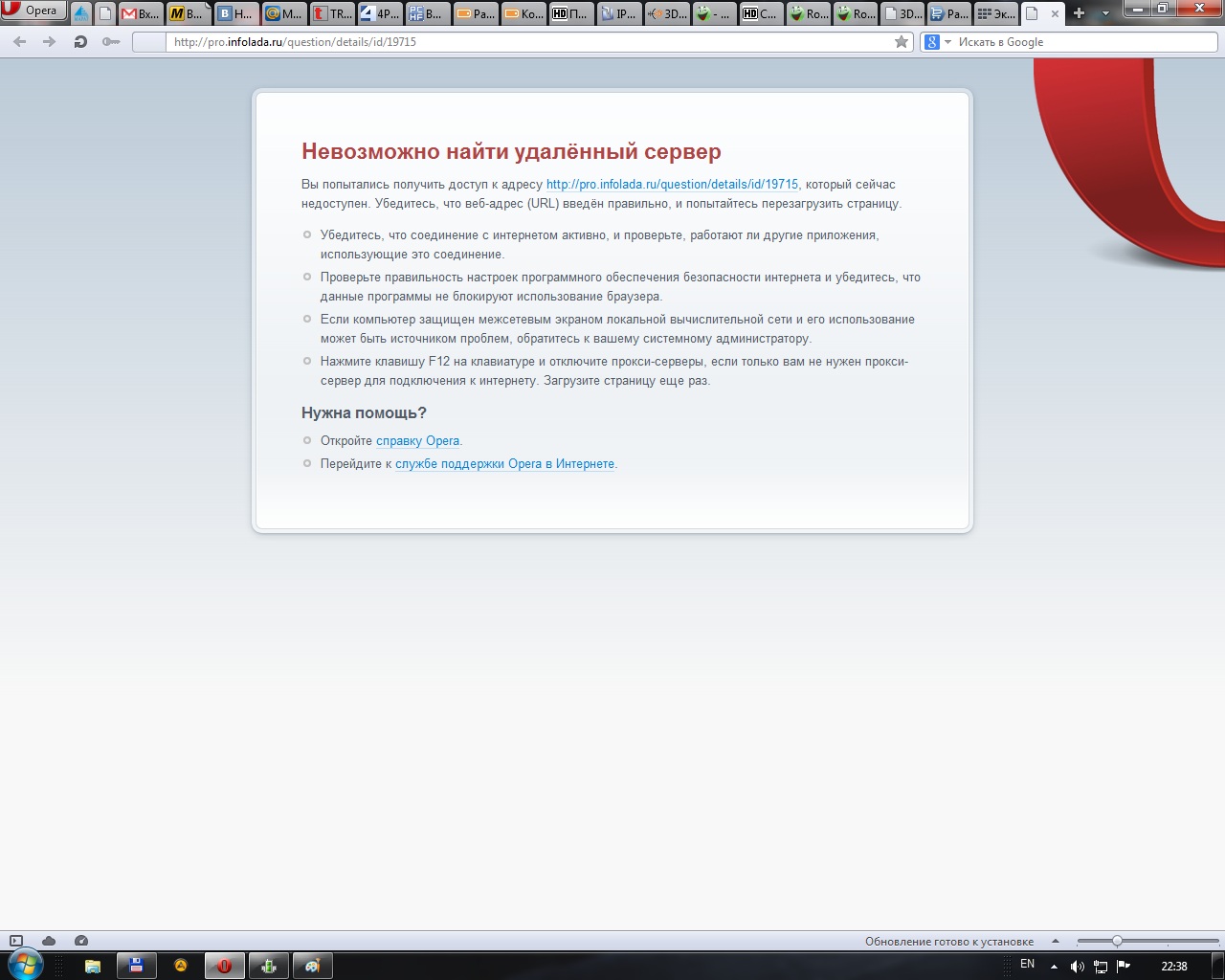Show hidden system tray icons
The width and height of the screenshot is (1225, 980).
click(1054, 966)
